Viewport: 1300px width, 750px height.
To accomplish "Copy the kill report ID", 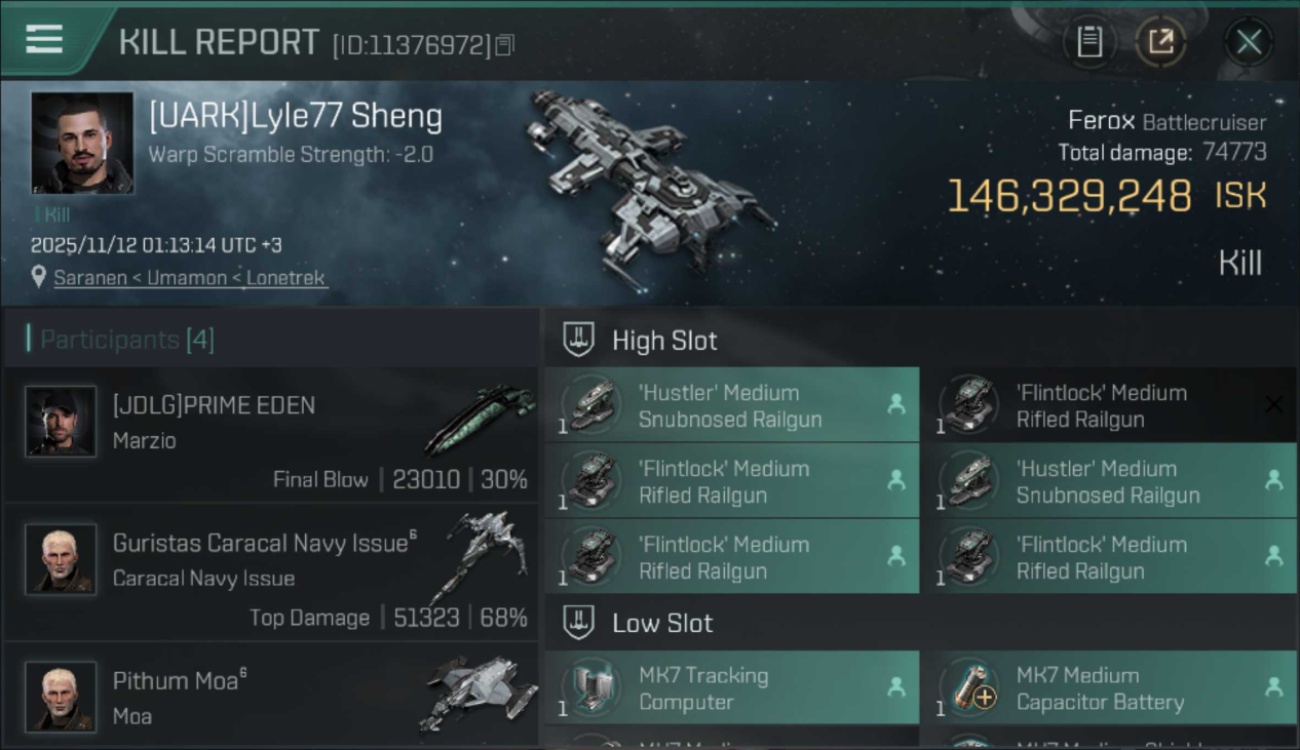I will (x=505, y=45).
